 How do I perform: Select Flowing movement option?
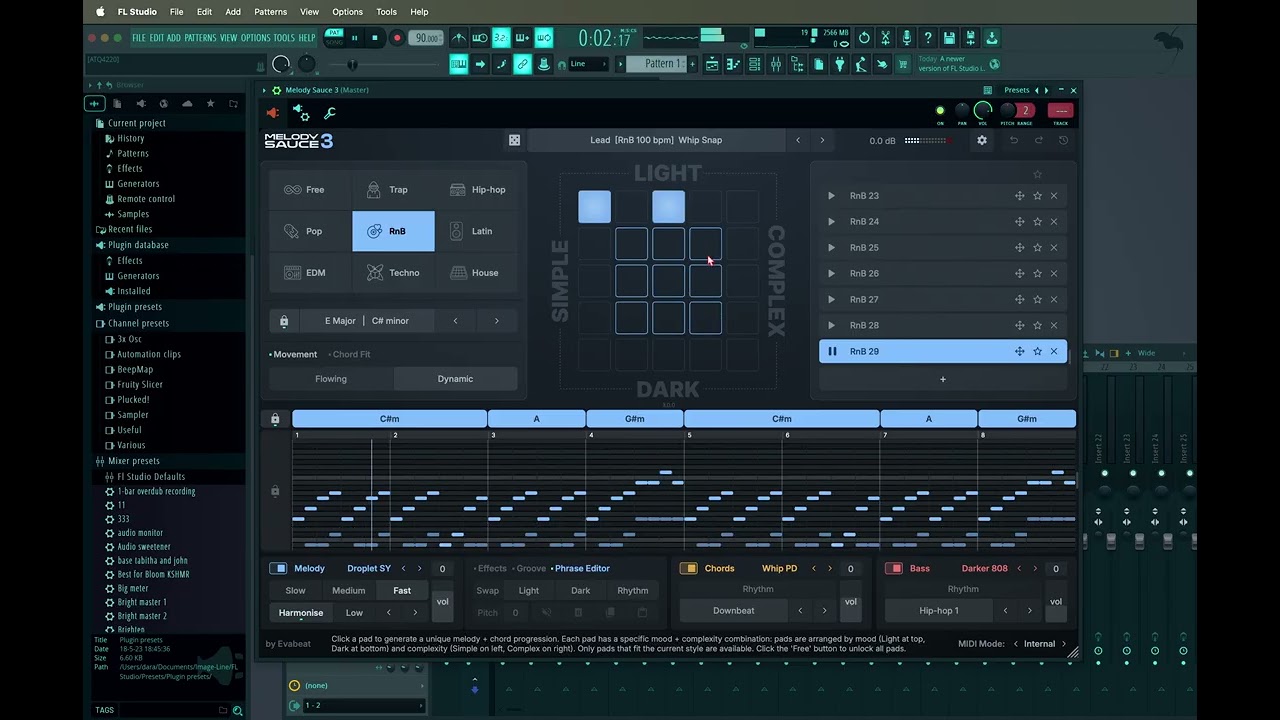(x=331, y=379)
